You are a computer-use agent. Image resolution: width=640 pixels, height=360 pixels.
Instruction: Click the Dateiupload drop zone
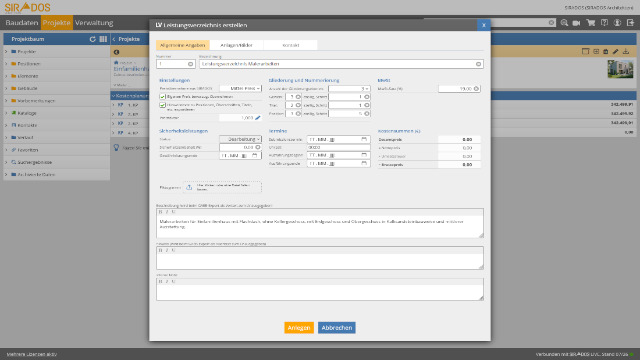(x=222, y=187)
